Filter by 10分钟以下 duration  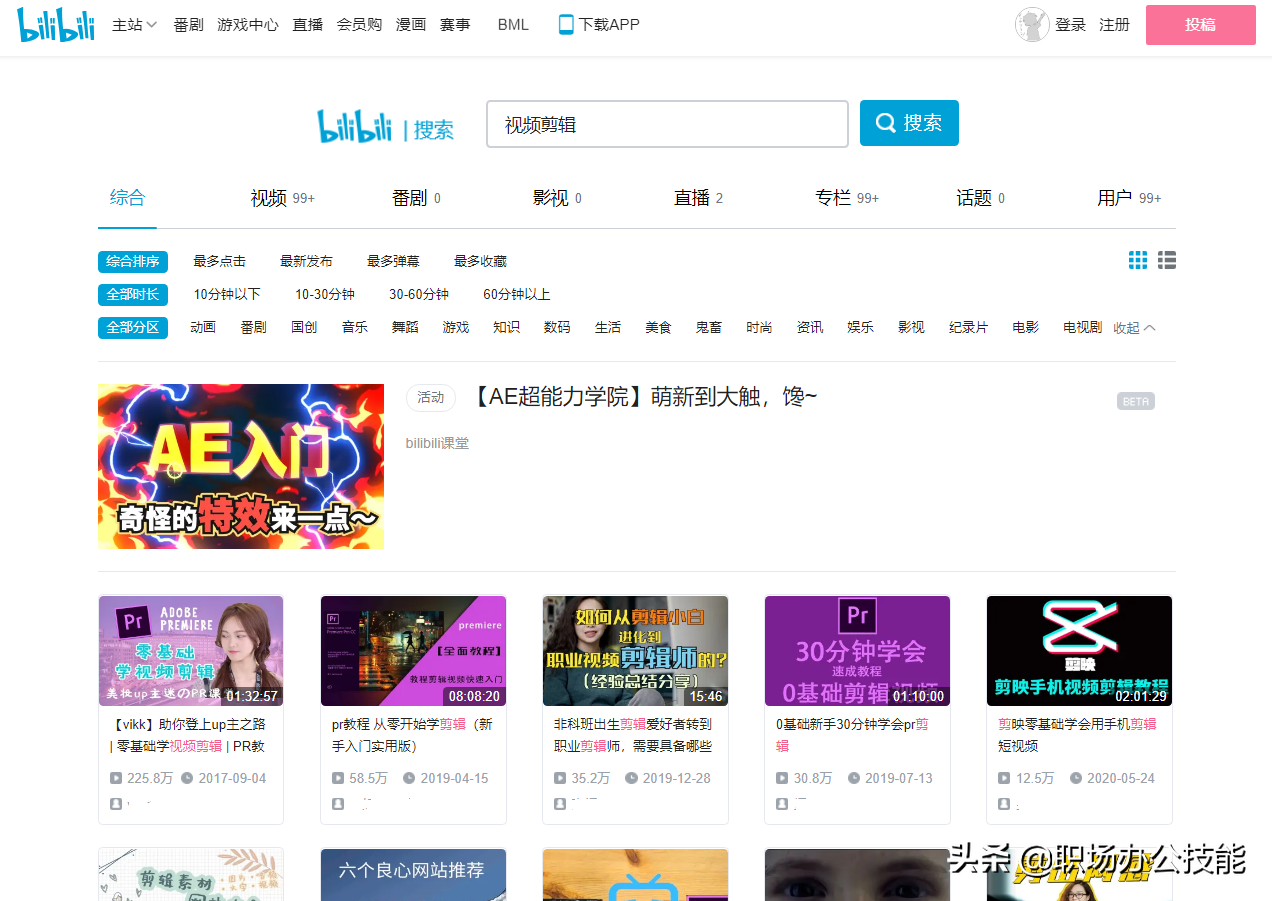click(x=227, y=295)
